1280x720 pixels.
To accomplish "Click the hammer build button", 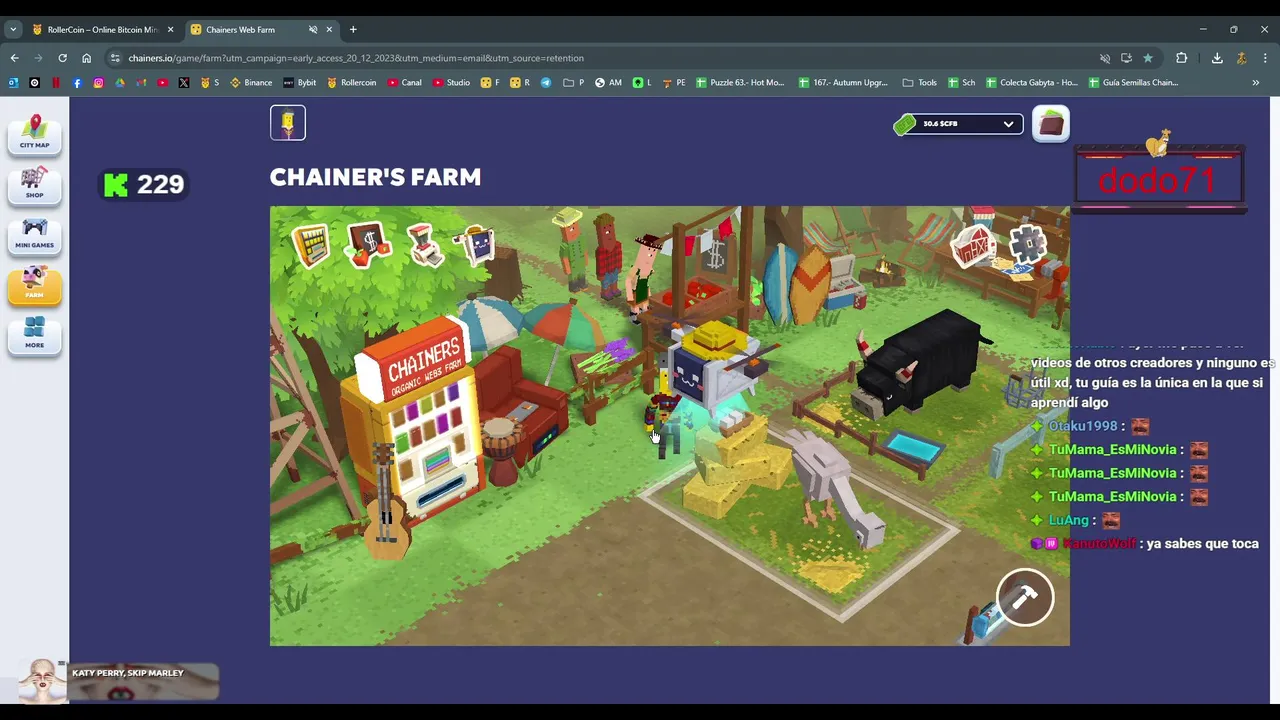I will (1025, 597).
